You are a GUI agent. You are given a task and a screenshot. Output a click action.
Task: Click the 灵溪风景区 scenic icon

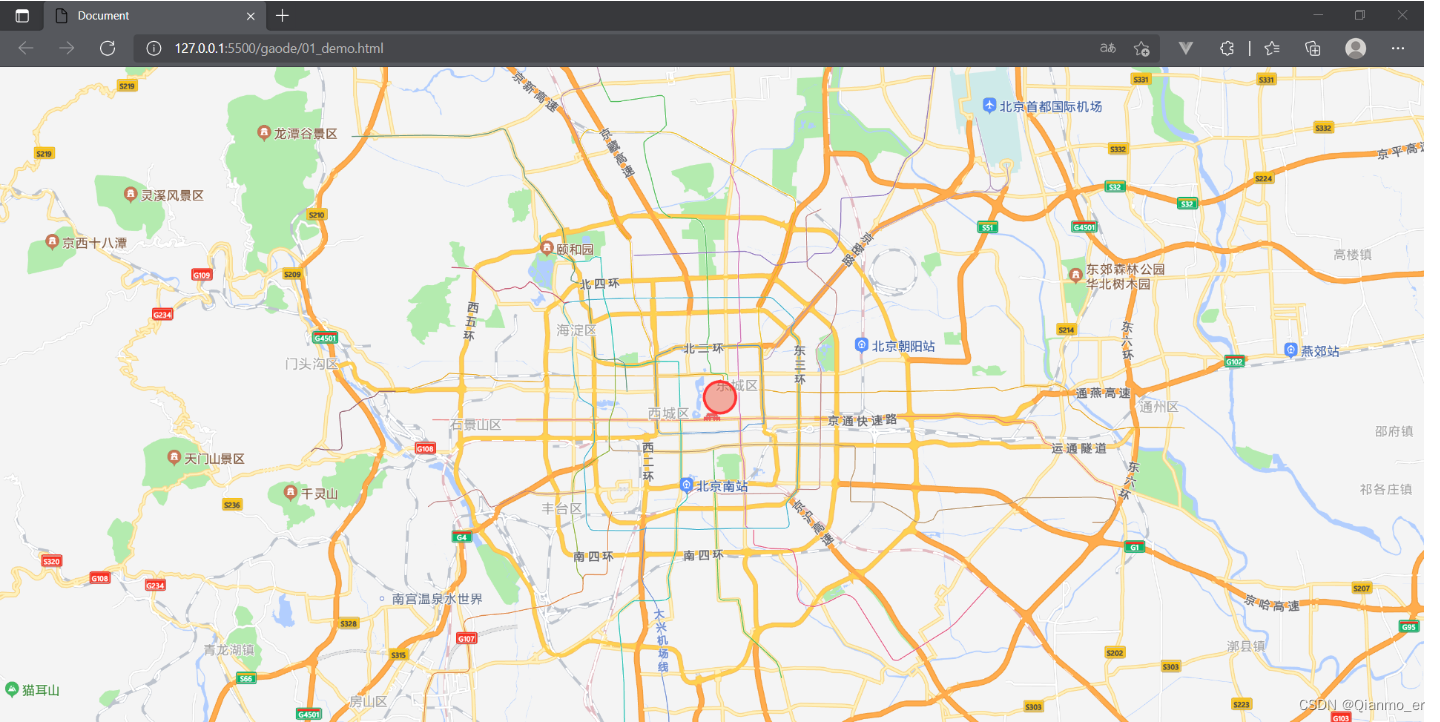coord(130,194)
